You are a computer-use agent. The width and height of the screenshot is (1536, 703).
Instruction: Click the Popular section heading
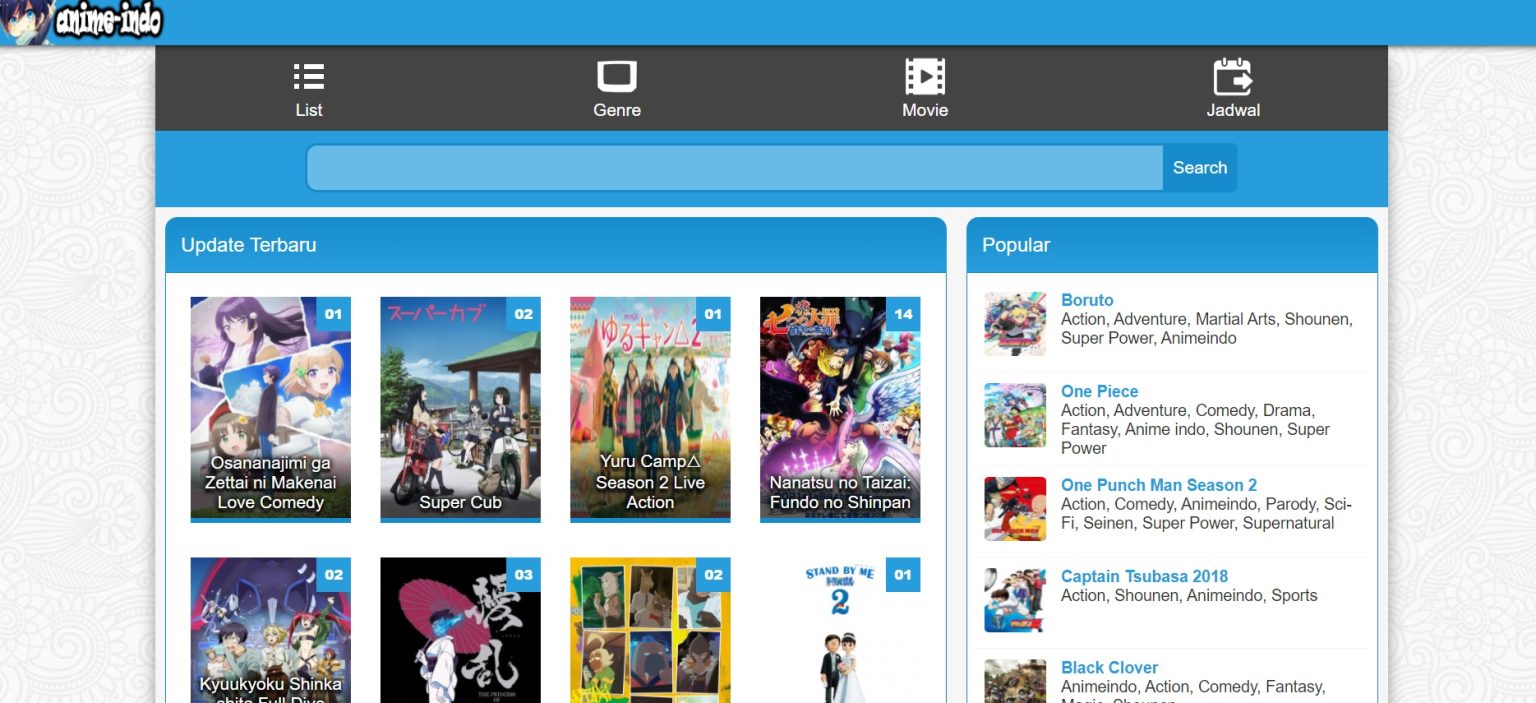(1016, 245)
